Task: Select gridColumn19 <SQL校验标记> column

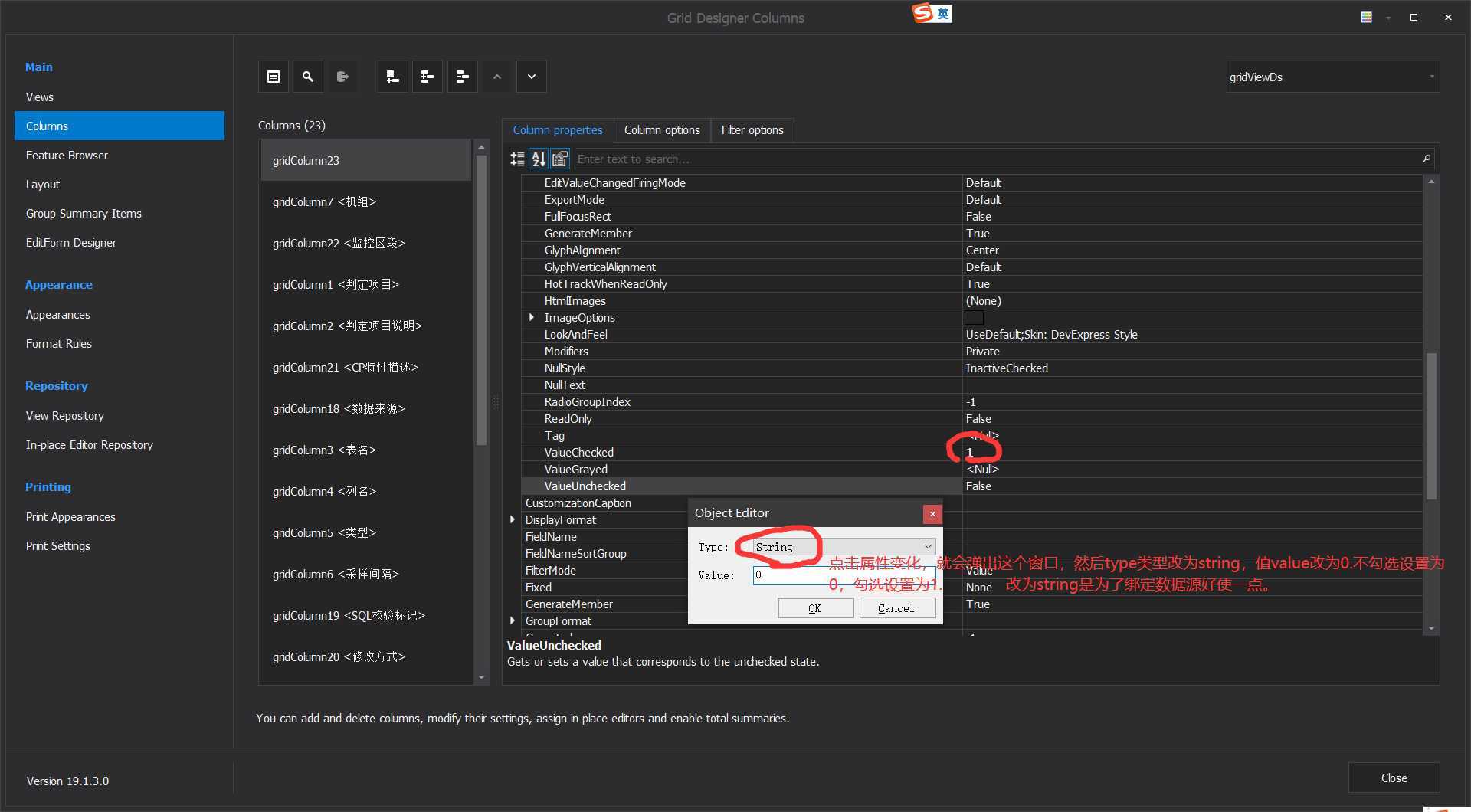Action: (x=366, y=615)
